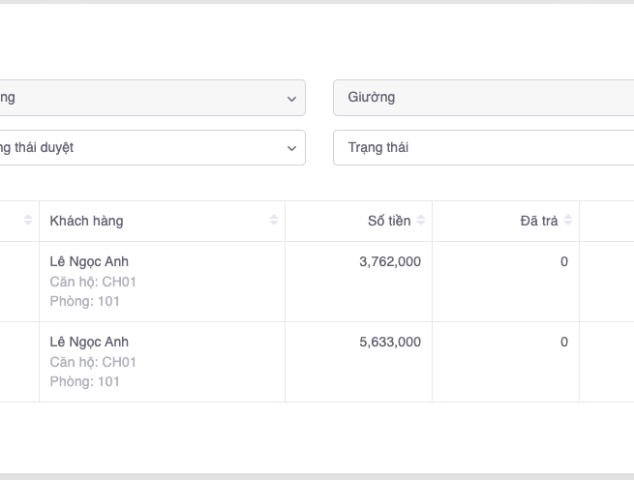Click Căn hộ: CH01 in first row

[x=93, y=282]
